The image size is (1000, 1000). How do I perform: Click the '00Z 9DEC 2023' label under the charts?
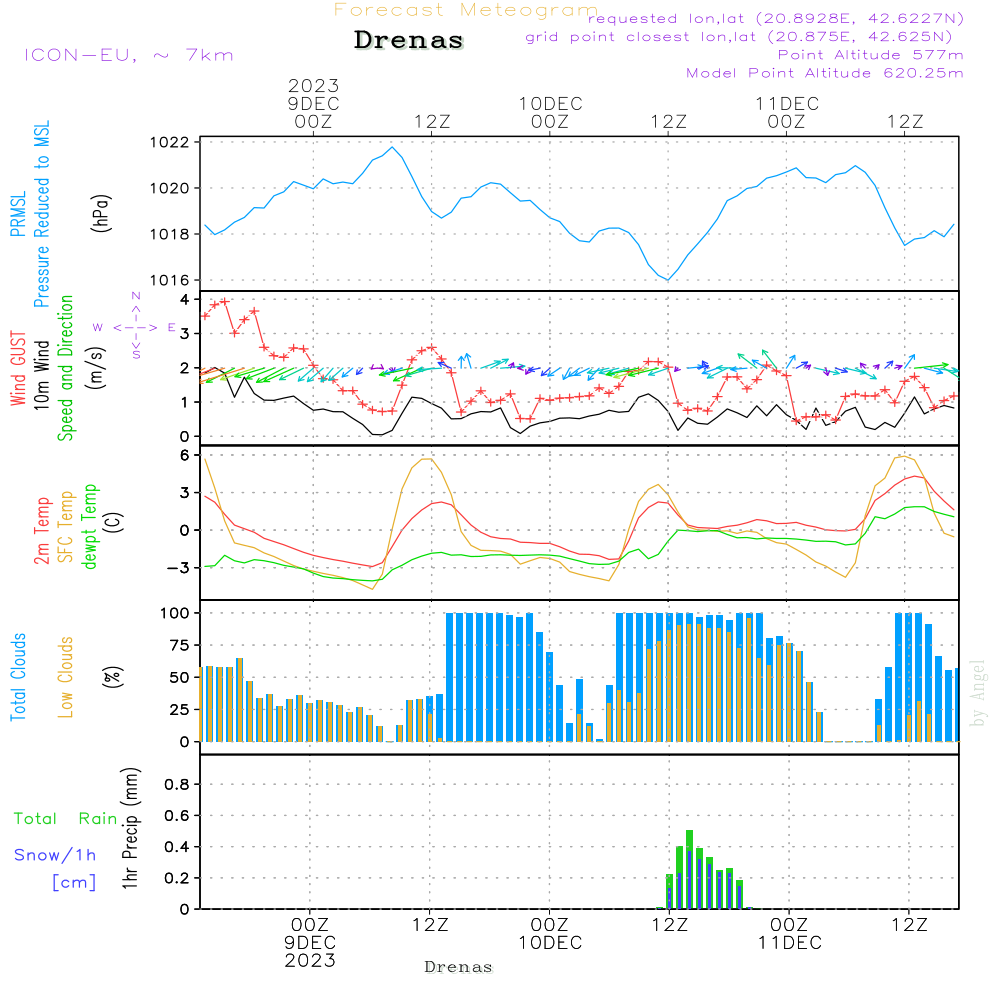click(x=310, y=943)
